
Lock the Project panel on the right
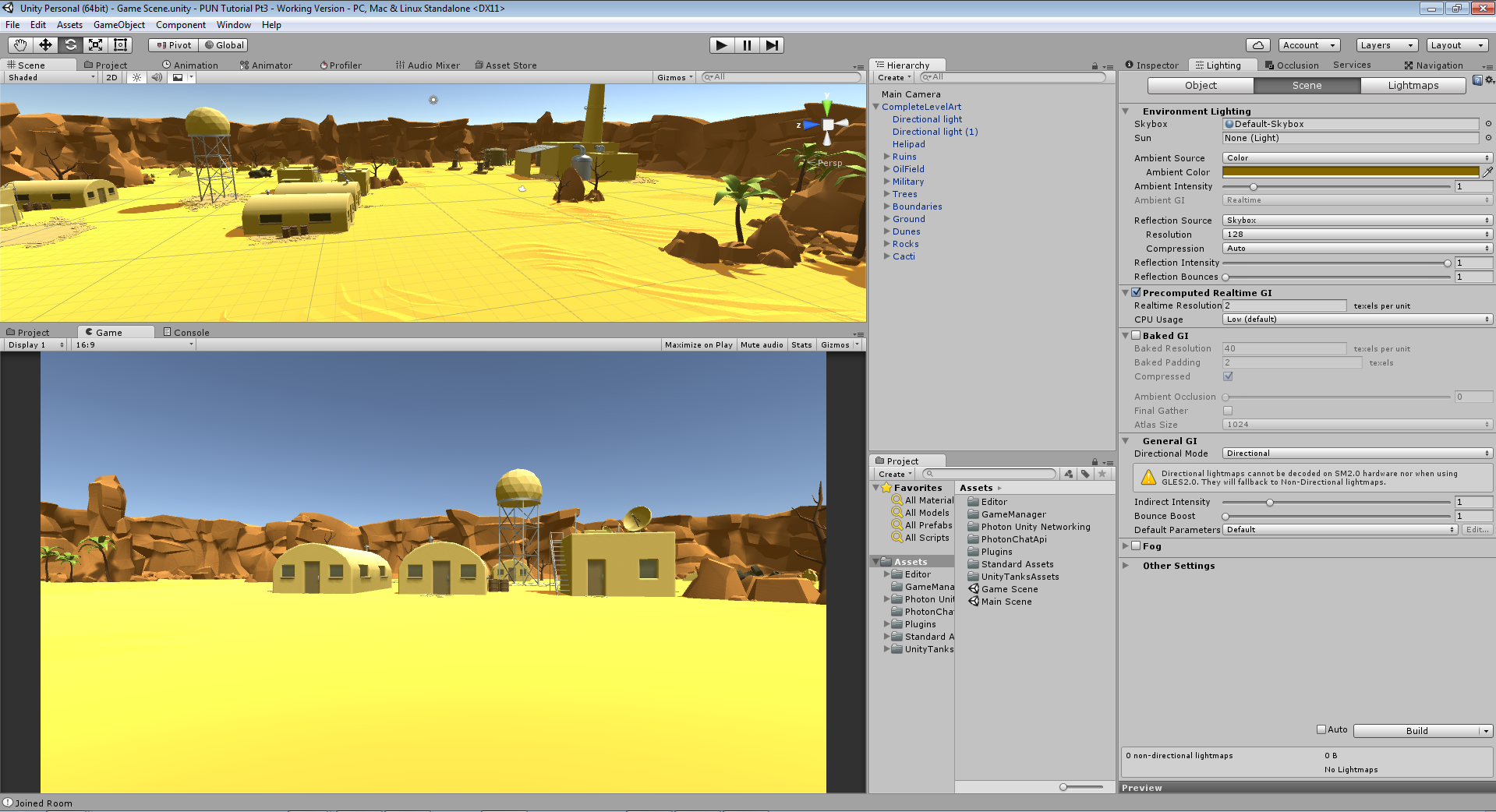click(1095, 462)
